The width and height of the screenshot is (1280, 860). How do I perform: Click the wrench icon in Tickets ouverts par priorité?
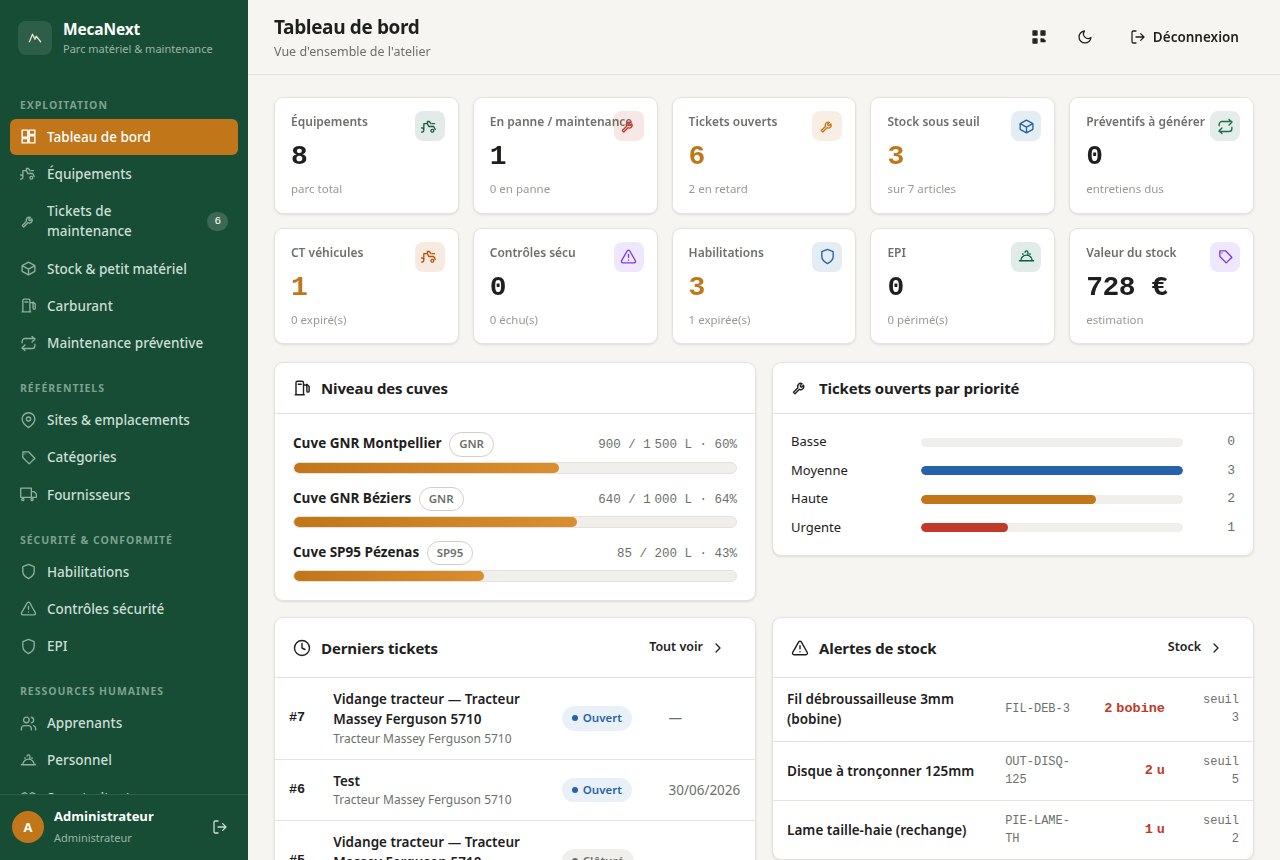click(x=799, y=389)
